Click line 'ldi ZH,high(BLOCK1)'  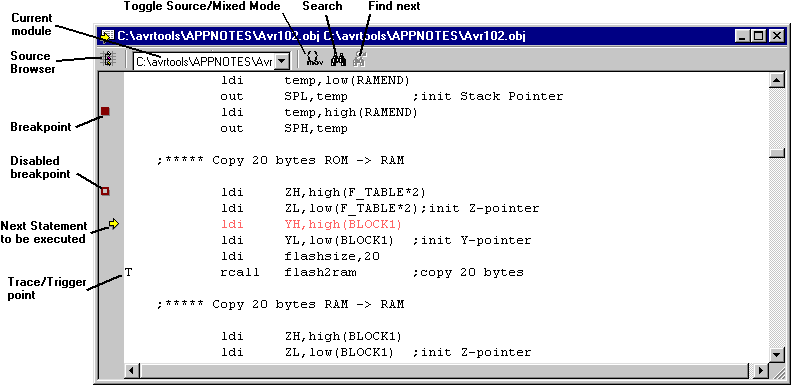point(311,337)
